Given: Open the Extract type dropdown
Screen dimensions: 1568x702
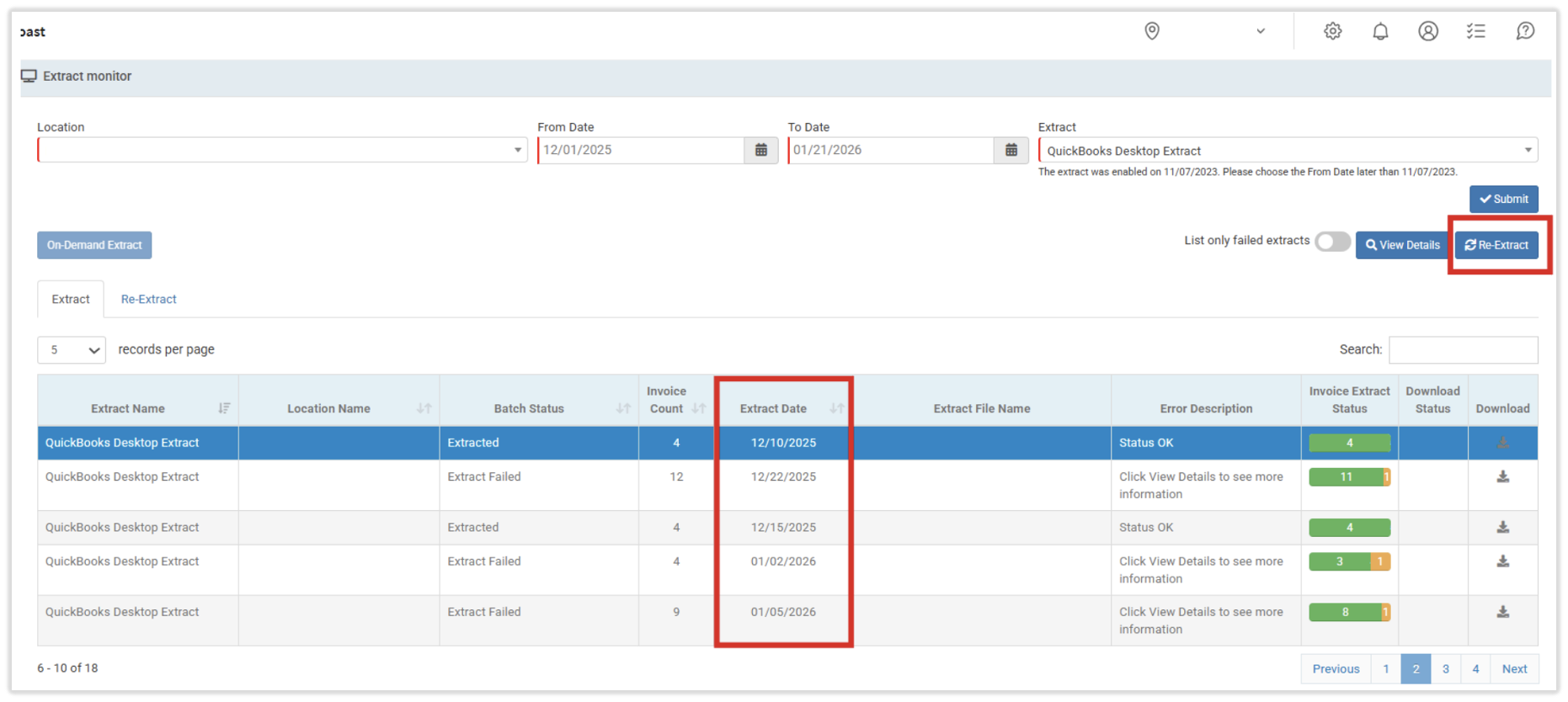Looking at the screenshot, I should (x=1288, y=151).
